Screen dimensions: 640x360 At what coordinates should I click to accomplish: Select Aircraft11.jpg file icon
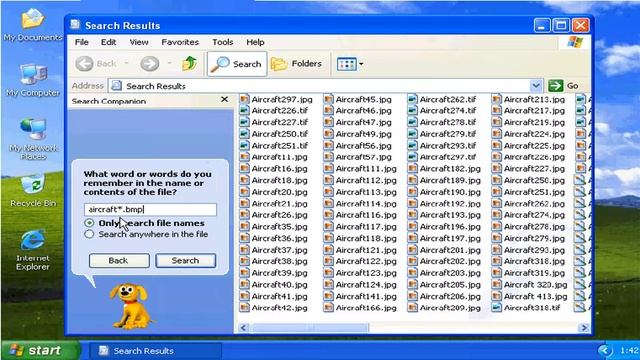(x=244, y=157)
